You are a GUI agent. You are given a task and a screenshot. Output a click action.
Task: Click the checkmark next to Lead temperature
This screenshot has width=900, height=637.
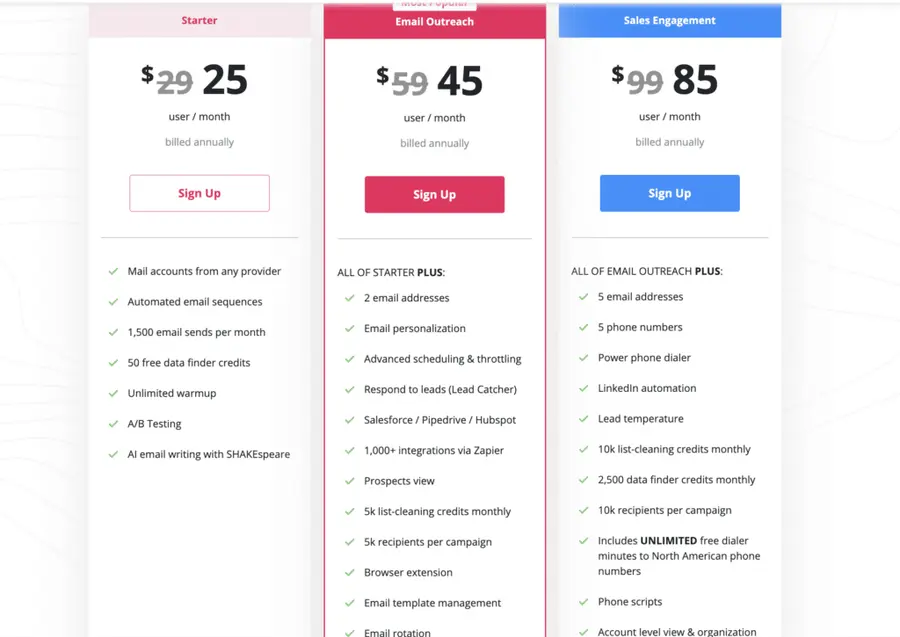(583, 419)
